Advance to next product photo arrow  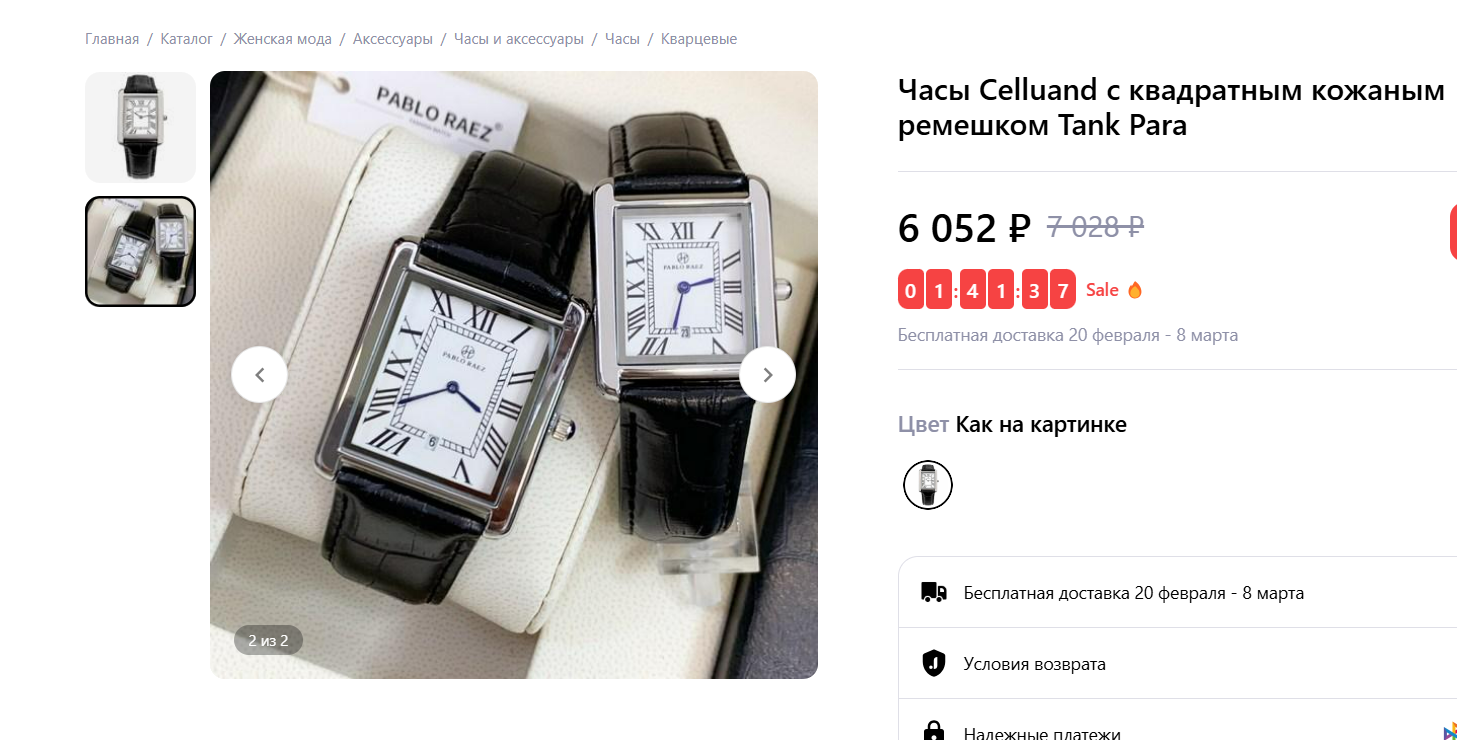point(767,375)
